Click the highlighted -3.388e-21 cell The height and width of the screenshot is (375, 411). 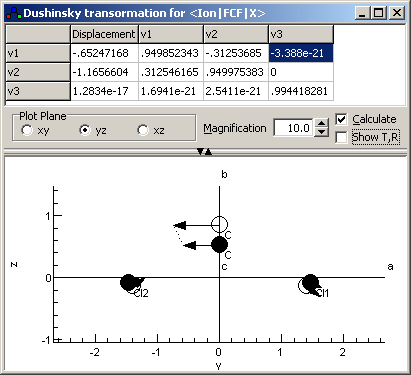click(x=301, y=53)
